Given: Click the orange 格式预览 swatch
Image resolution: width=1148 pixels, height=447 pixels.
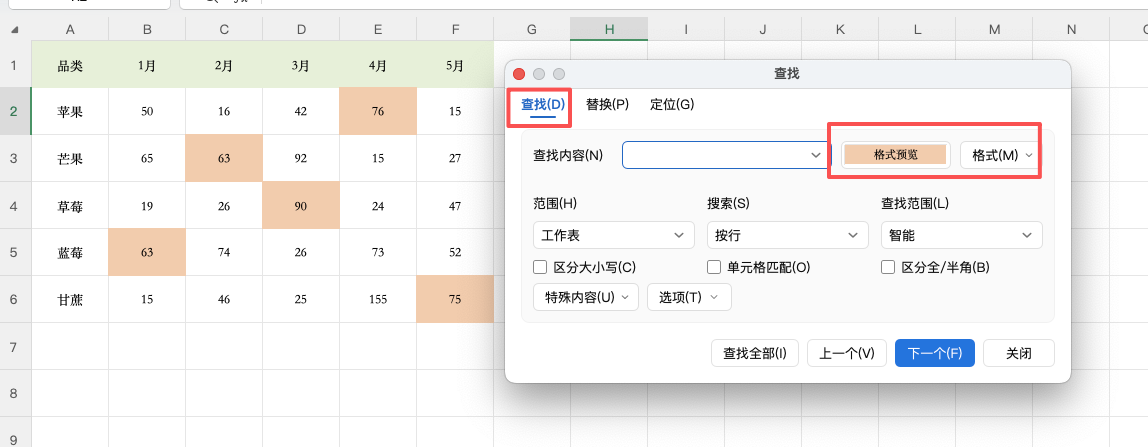Looking at the screenshot, I should pos(894,155).
